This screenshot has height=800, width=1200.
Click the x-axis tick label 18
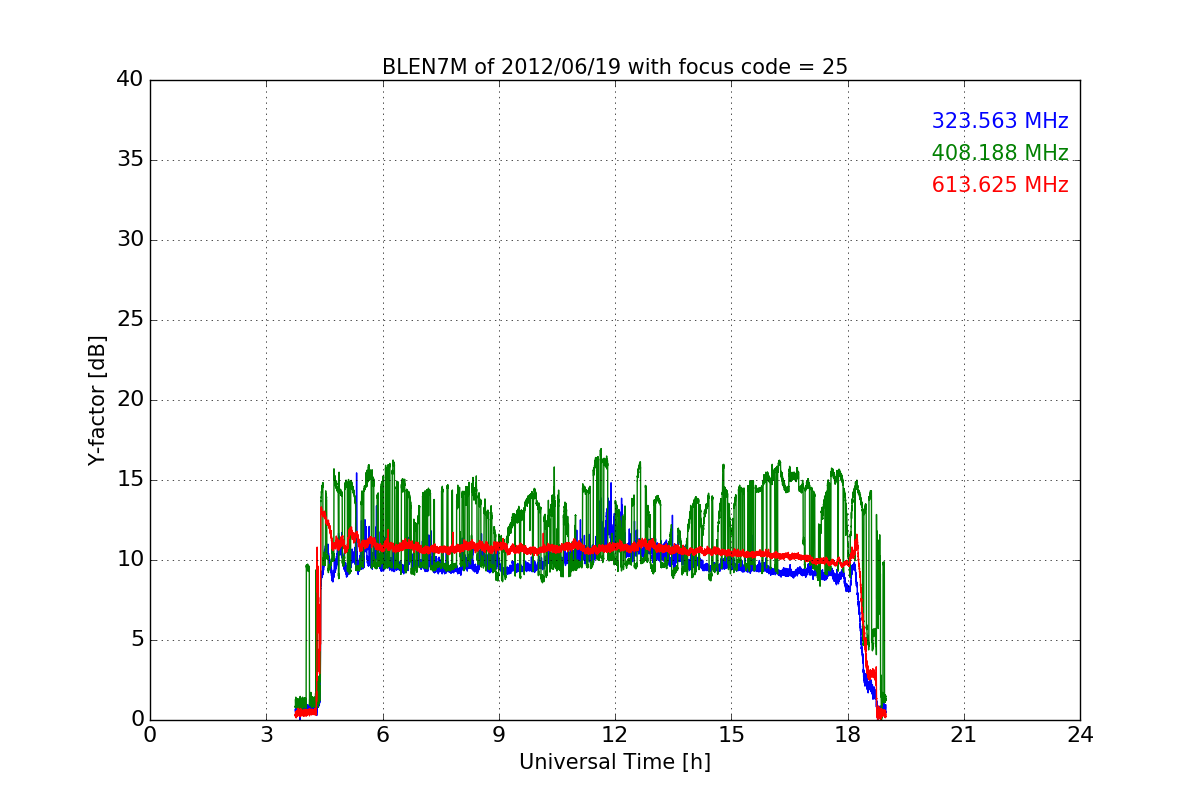[848, 735]
